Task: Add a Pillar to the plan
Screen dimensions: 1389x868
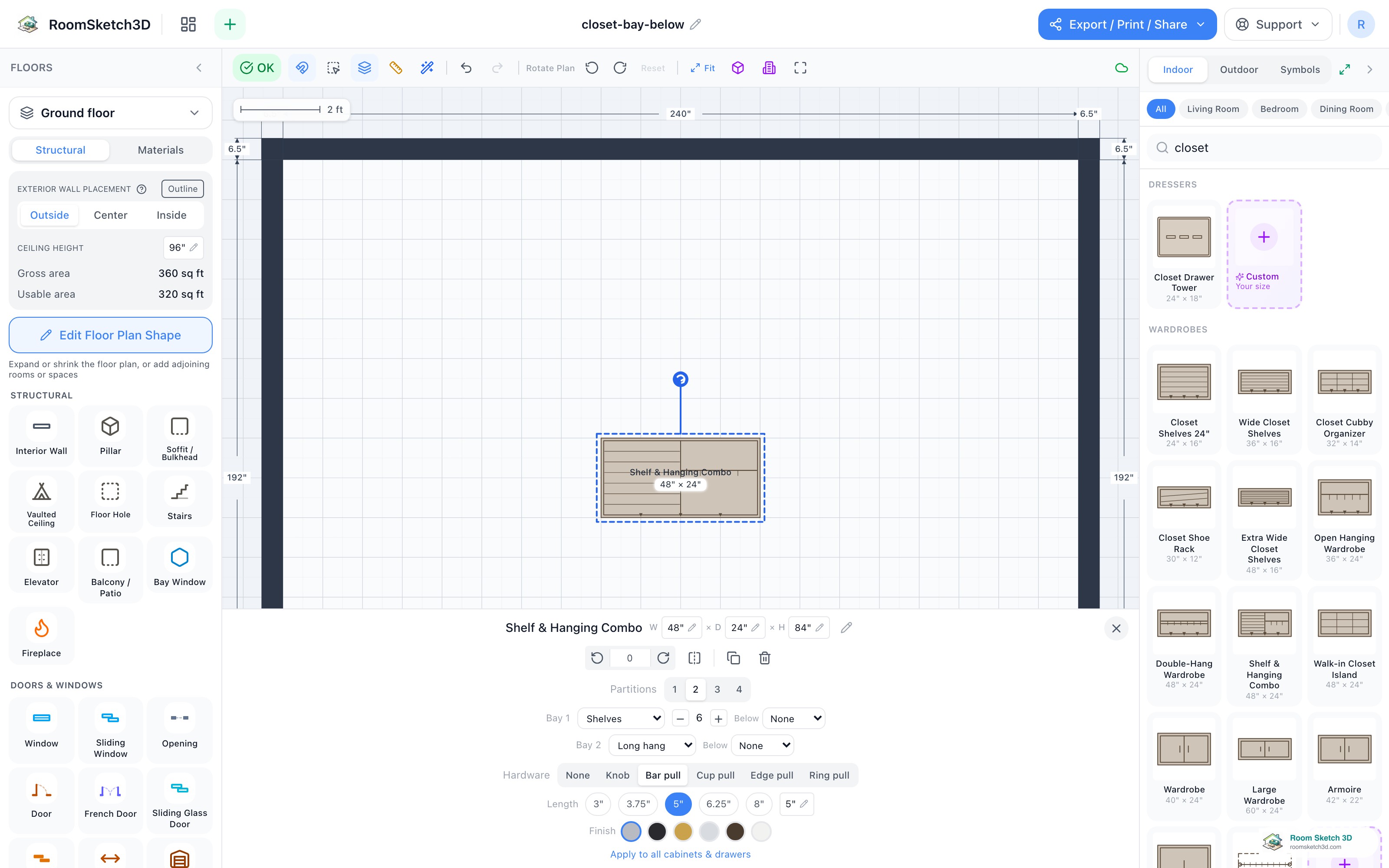Action: click(110, 435)
